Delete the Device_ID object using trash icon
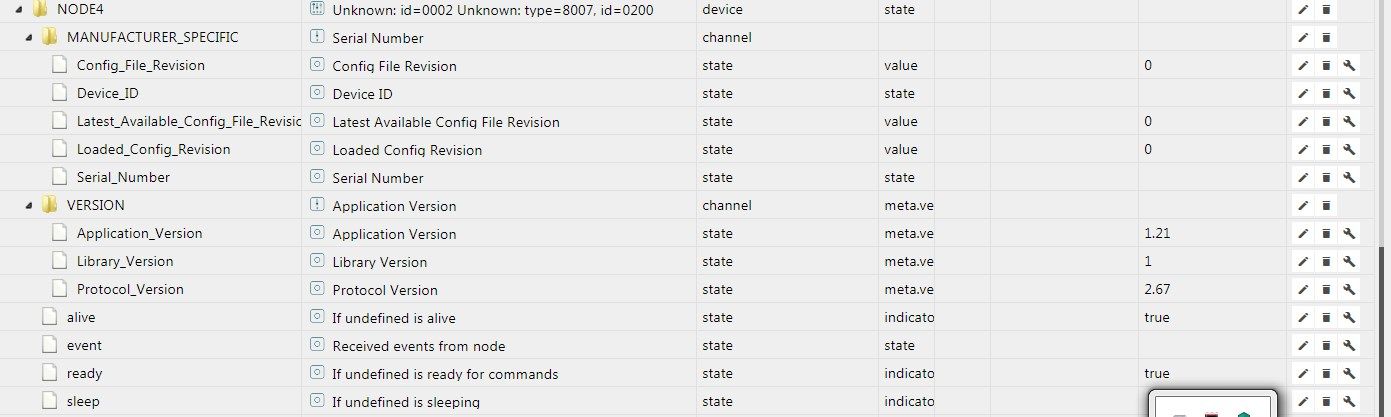This screenshot has height=417, width=1391. point(1326,94)
